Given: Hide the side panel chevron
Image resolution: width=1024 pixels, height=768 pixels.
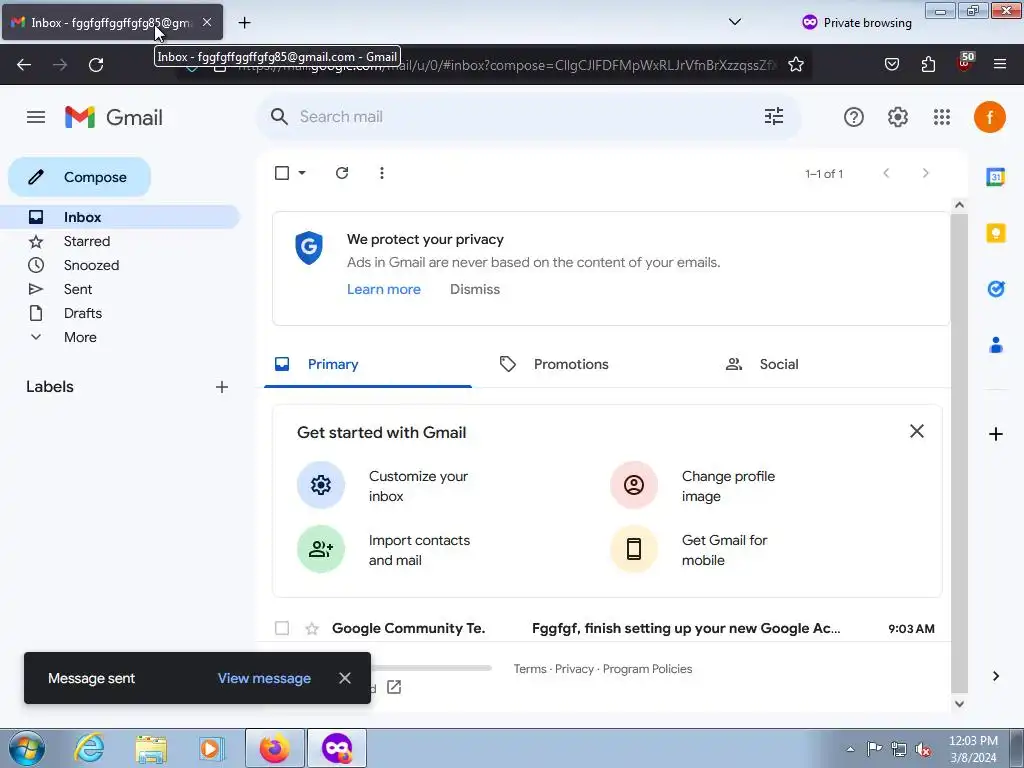Looking at the screenshot, I should [995, 676].
